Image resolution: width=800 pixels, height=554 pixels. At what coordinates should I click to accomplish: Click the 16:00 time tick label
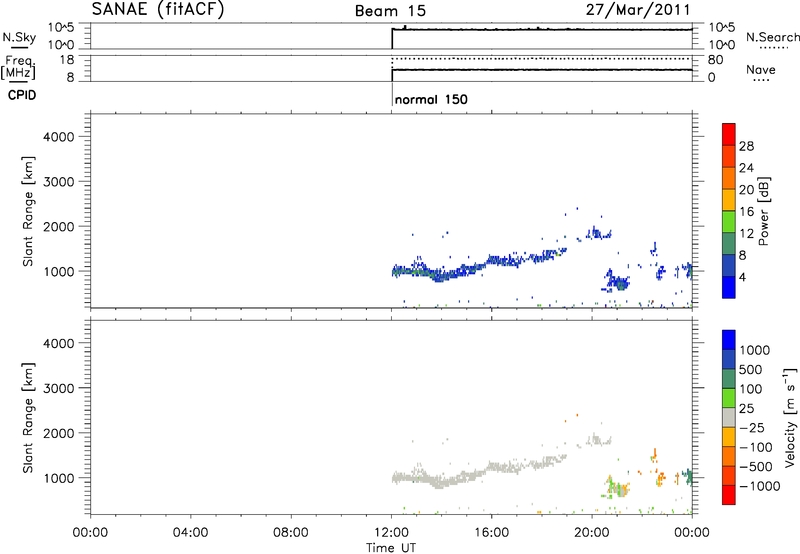pyautogui.click(x=491, y=533)
